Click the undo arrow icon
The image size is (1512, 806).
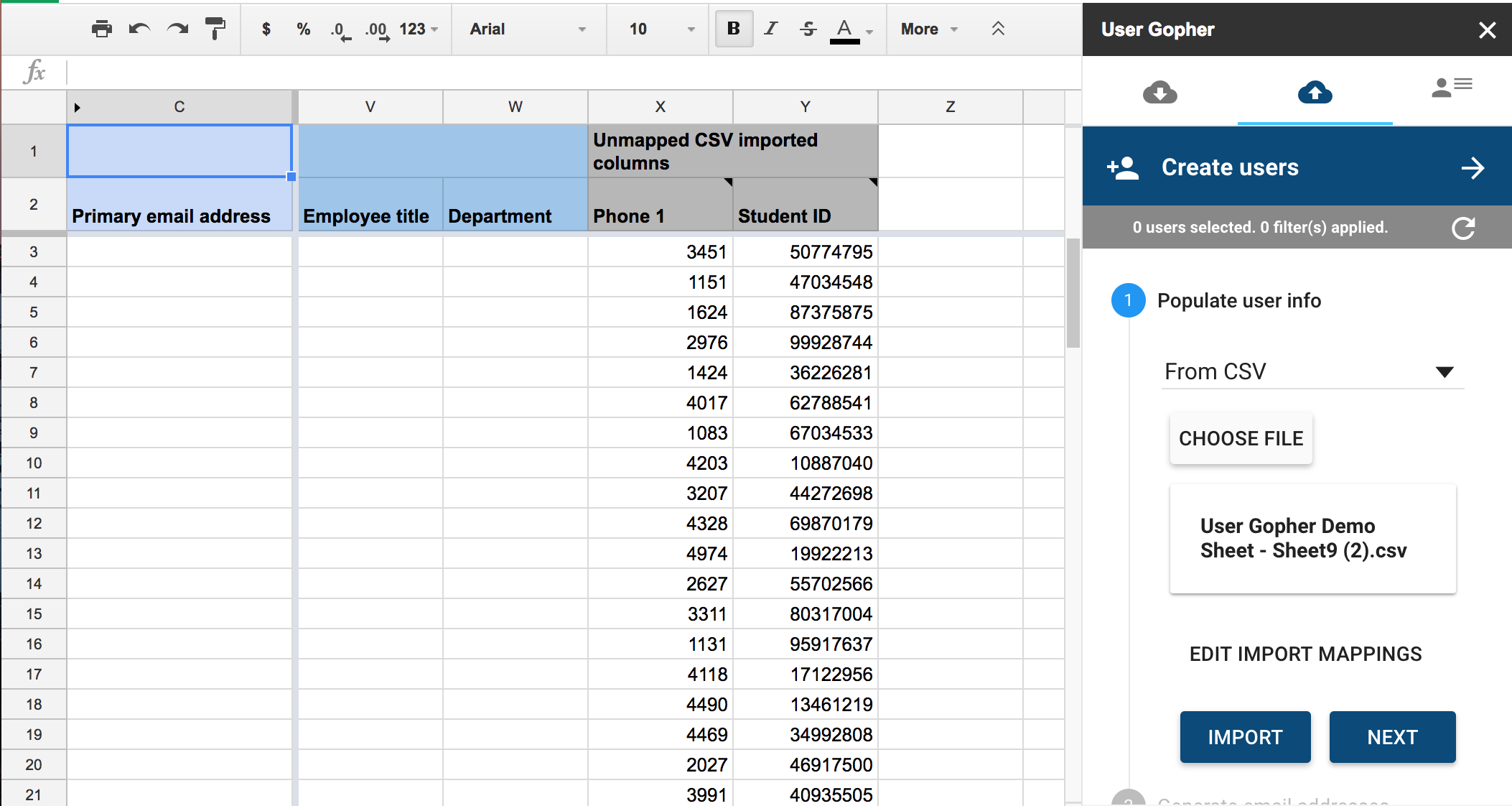(139, 29)
